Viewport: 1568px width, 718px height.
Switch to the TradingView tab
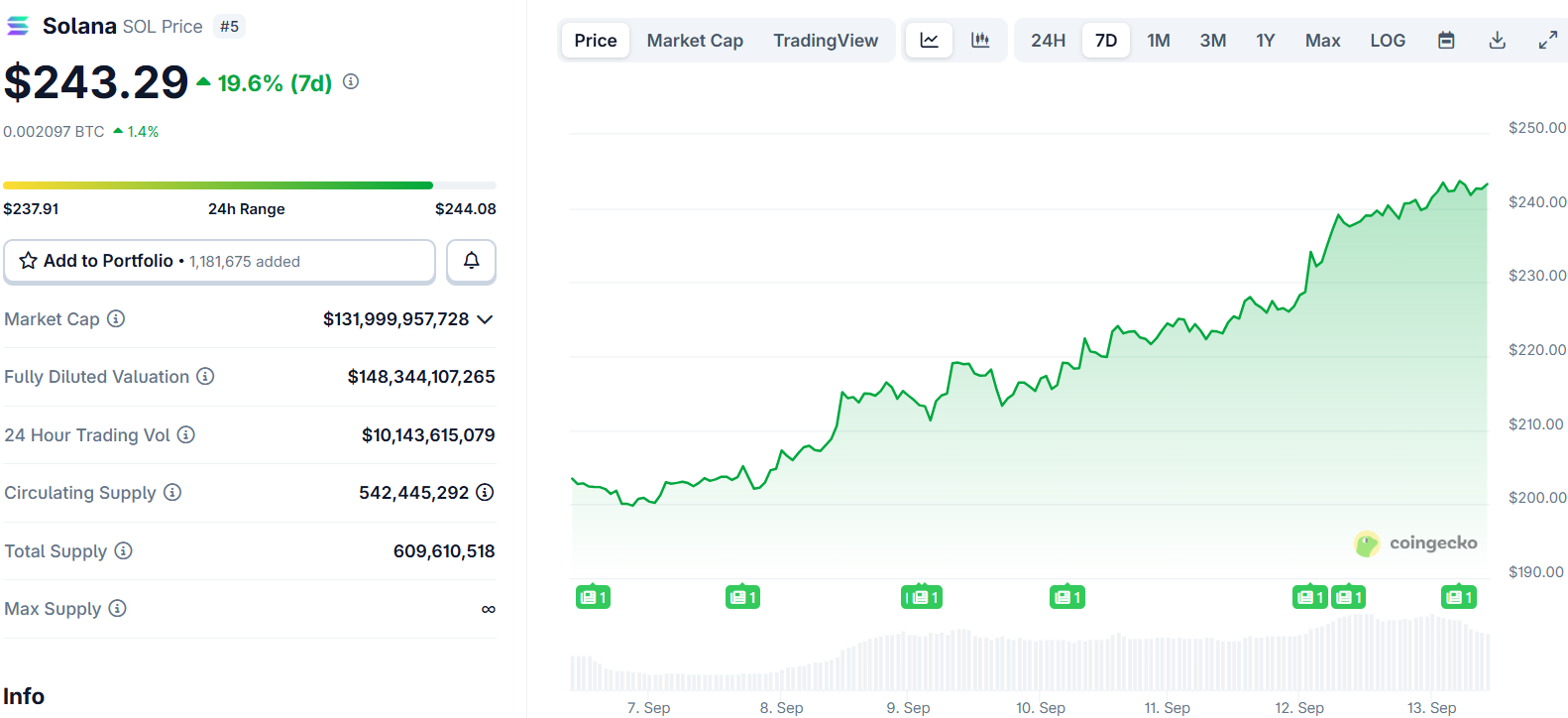826,41
